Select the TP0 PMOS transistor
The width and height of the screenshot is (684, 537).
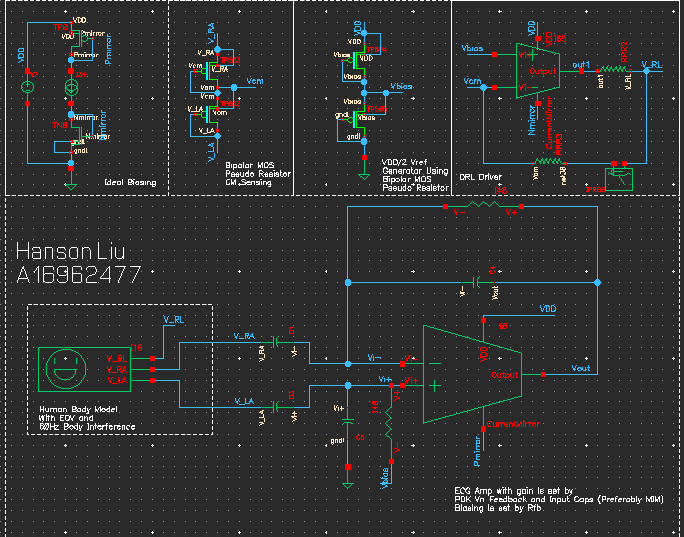81,39
